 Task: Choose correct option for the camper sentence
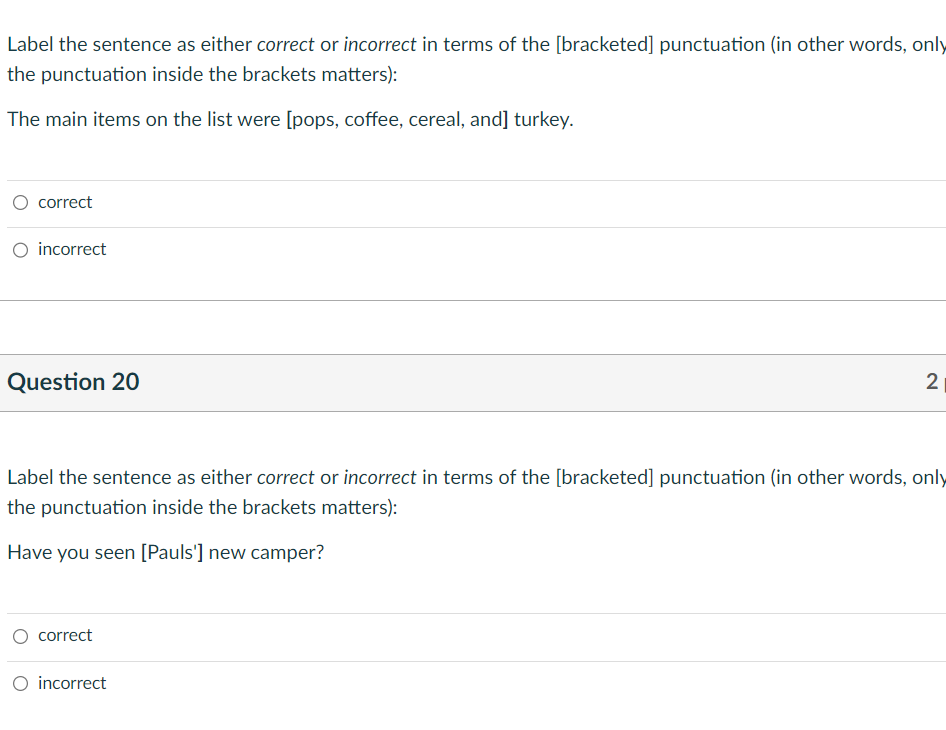pos(20,635)
